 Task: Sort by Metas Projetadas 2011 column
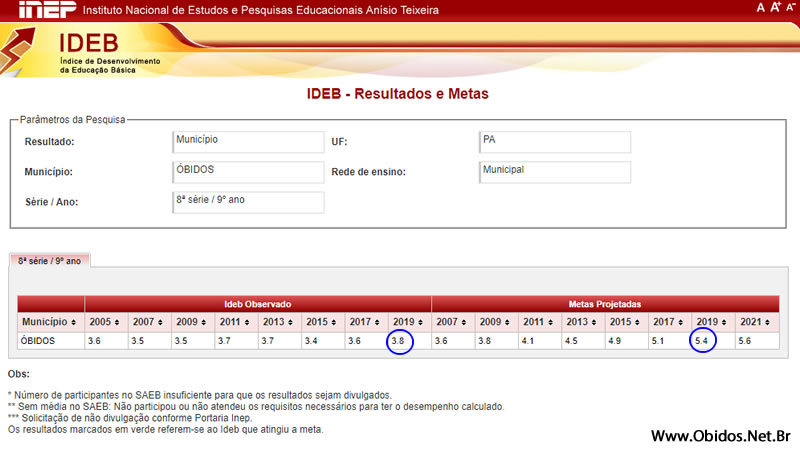(540, 322)
